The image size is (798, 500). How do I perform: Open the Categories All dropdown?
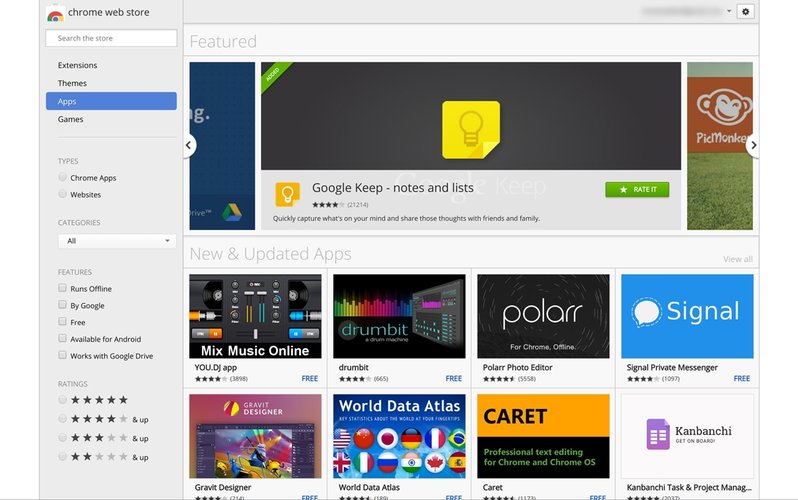pyautogui.click(x=117, y=241)
